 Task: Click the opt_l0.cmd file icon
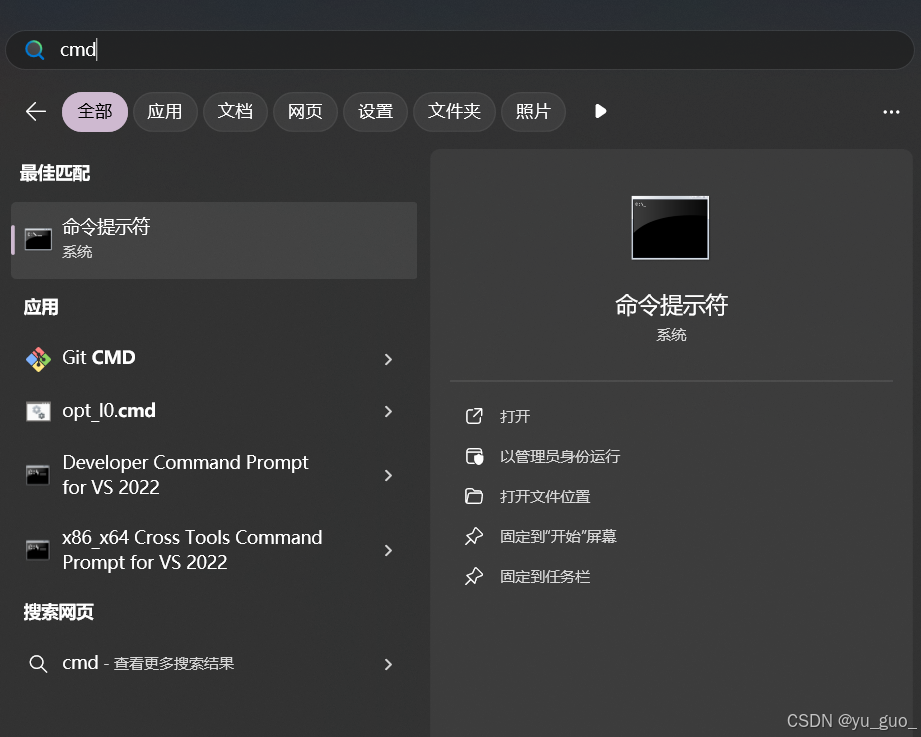coord(38,412)
